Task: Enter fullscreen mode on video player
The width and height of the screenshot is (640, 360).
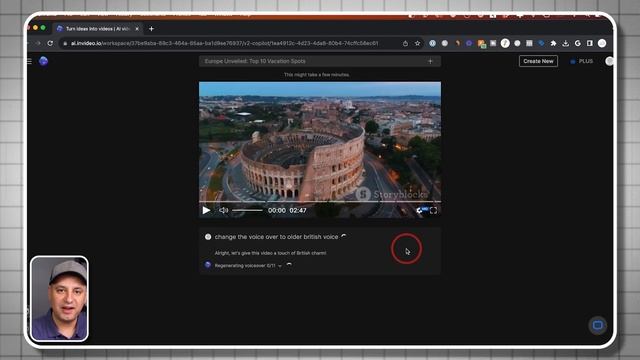Action: click(x=433, y=210)
